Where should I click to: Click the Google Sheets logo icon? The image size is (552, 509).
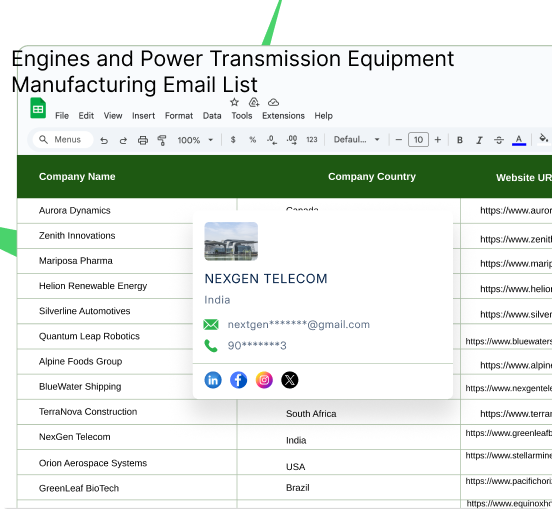pos(38,108)
